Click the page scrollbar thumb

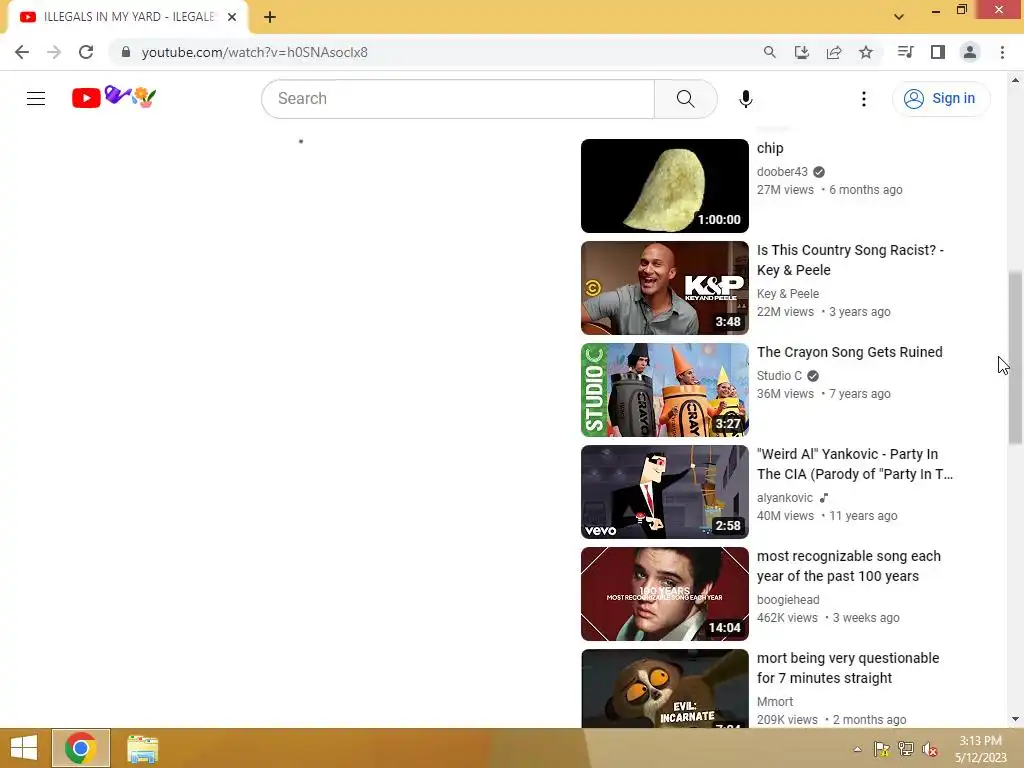pyautogui.click(x=1015, y=358)
